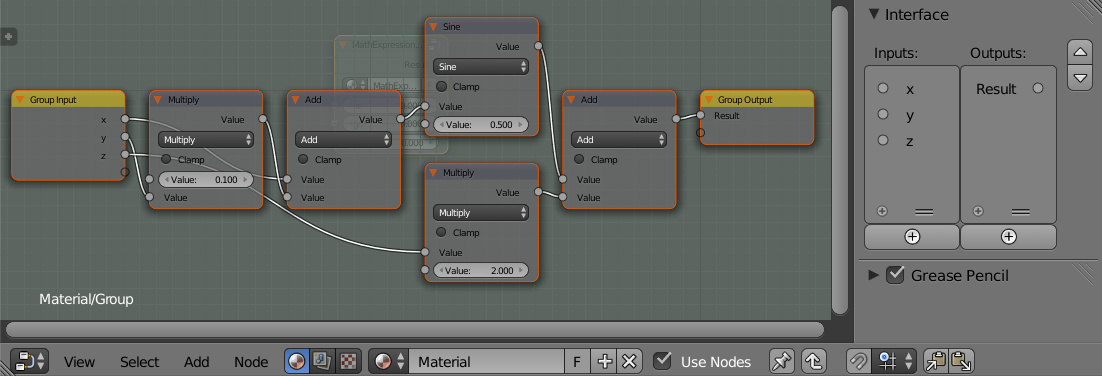Viewport: 1102px width, 376px height.
Task: Toggle snap magnet icon
Action: 858,362
